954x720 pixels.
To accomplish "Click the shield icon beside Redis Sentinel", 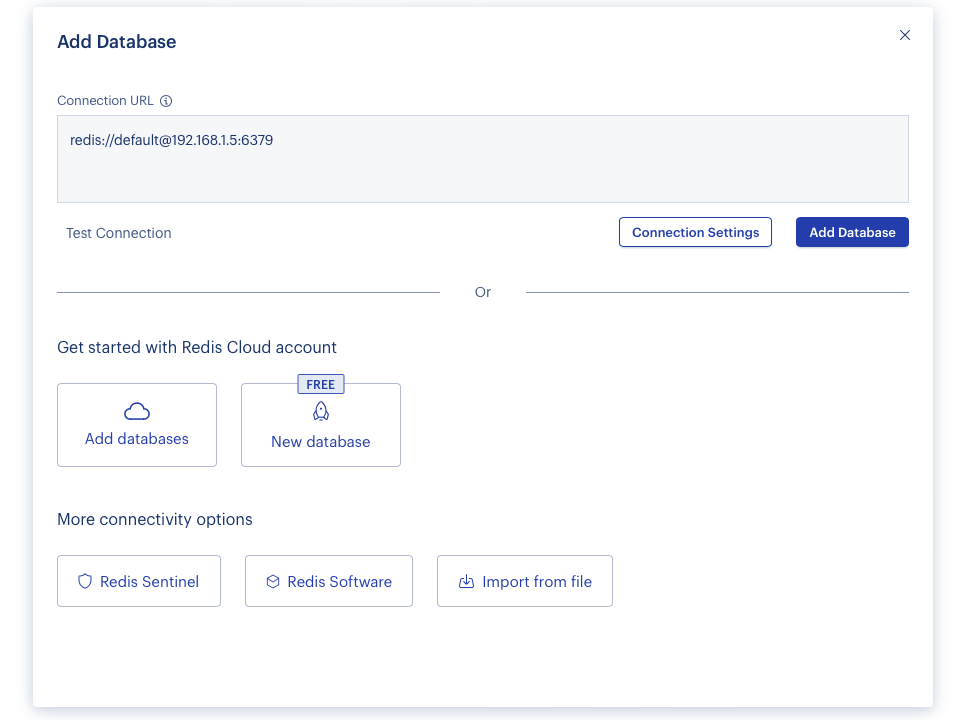I will point(85,581).
